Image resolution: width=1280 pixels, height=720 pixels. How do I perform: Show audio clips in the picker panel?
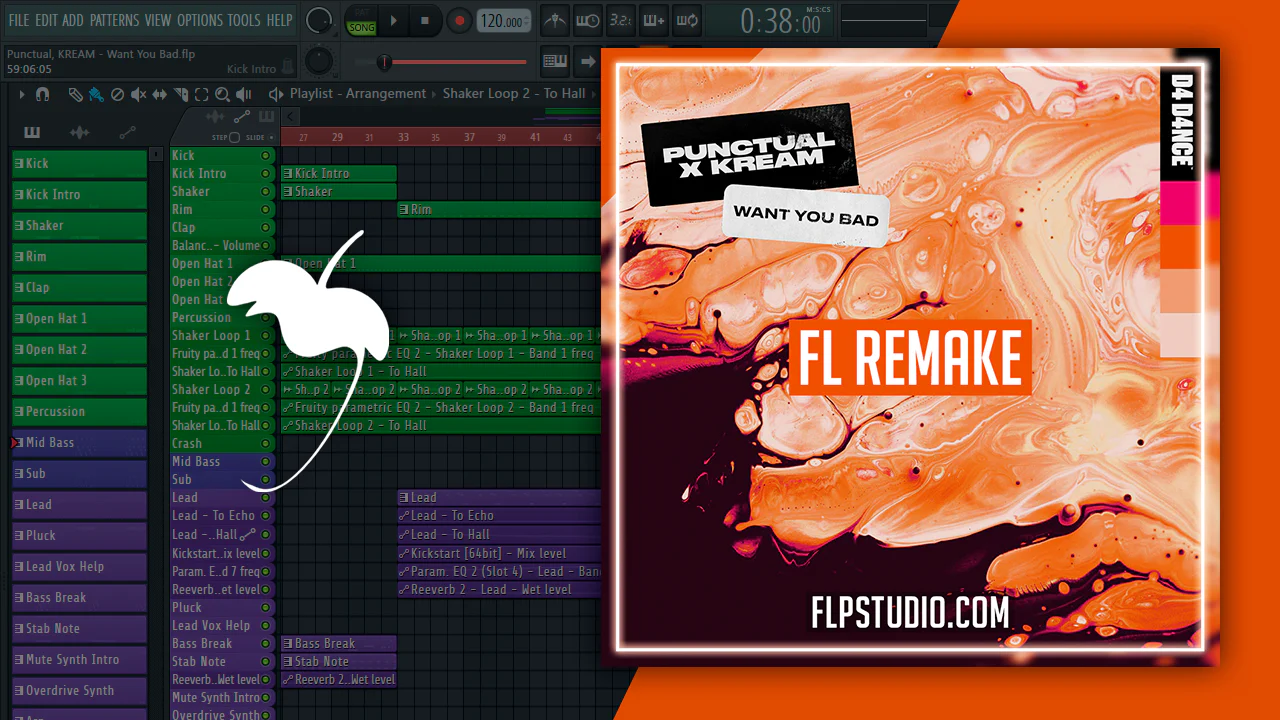tap(79, 132)
